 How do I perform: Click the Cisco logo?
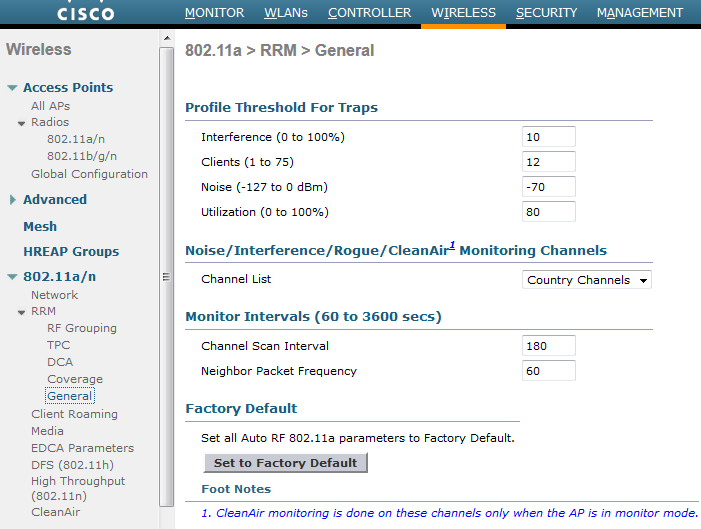[85, 12]
